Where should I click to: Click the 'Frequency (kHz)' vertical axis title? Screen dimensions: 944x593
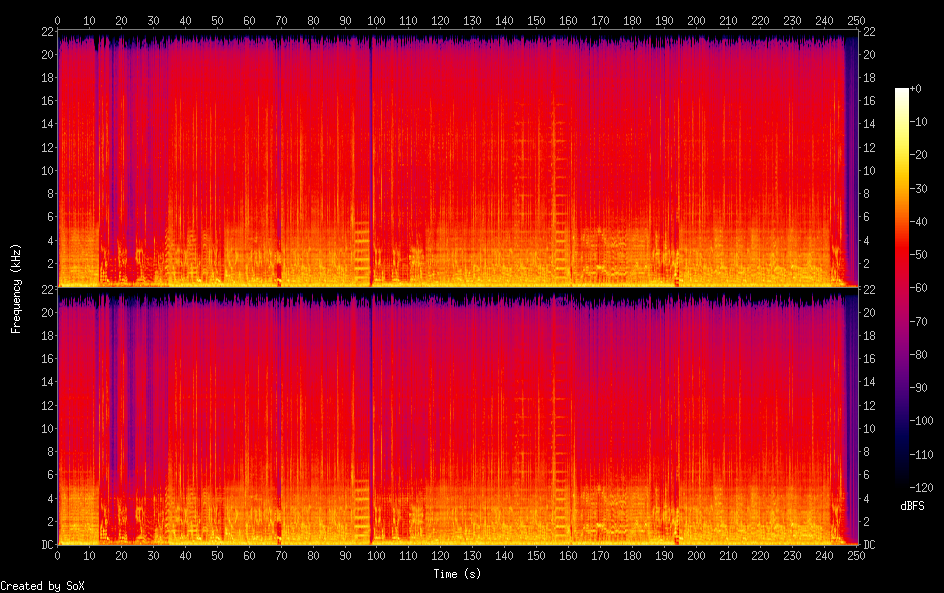(16, 288)
